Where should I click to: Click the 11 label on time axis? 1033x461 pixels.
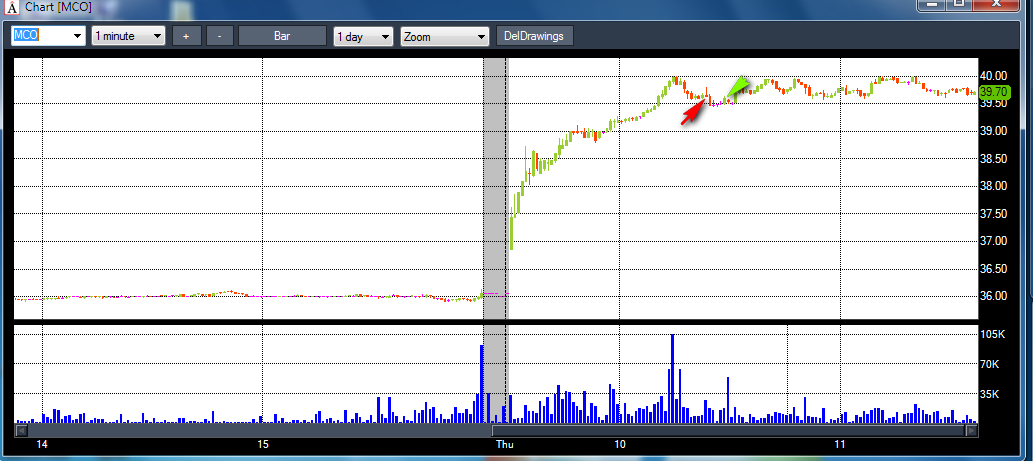click(840, 445)
